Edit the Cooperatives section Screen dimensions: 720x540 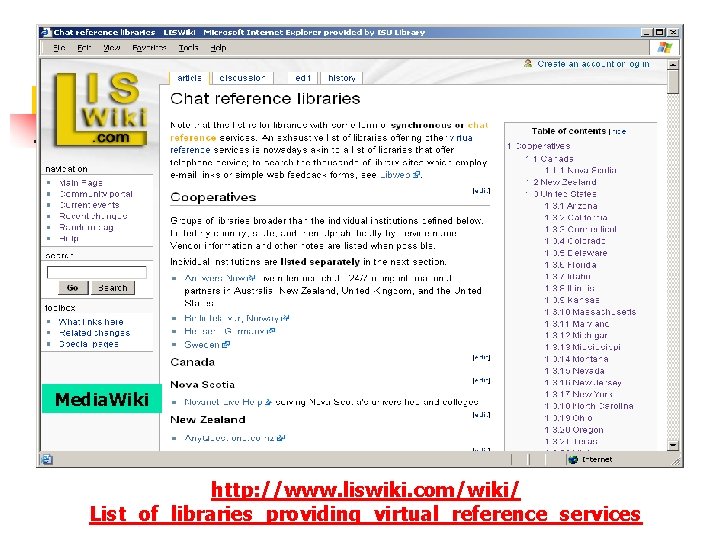(x=481, y=191)
